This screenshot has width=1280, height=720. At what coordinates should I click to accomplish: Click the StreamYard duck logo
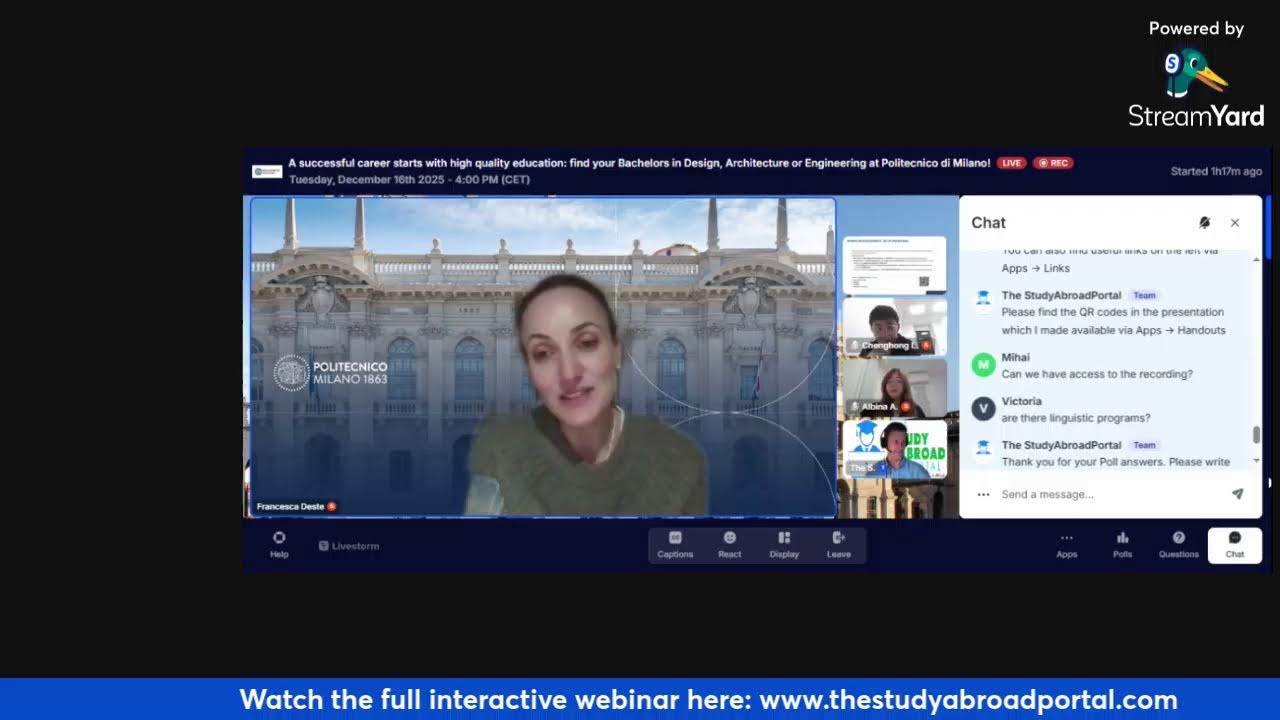[x=1196, y=73]
